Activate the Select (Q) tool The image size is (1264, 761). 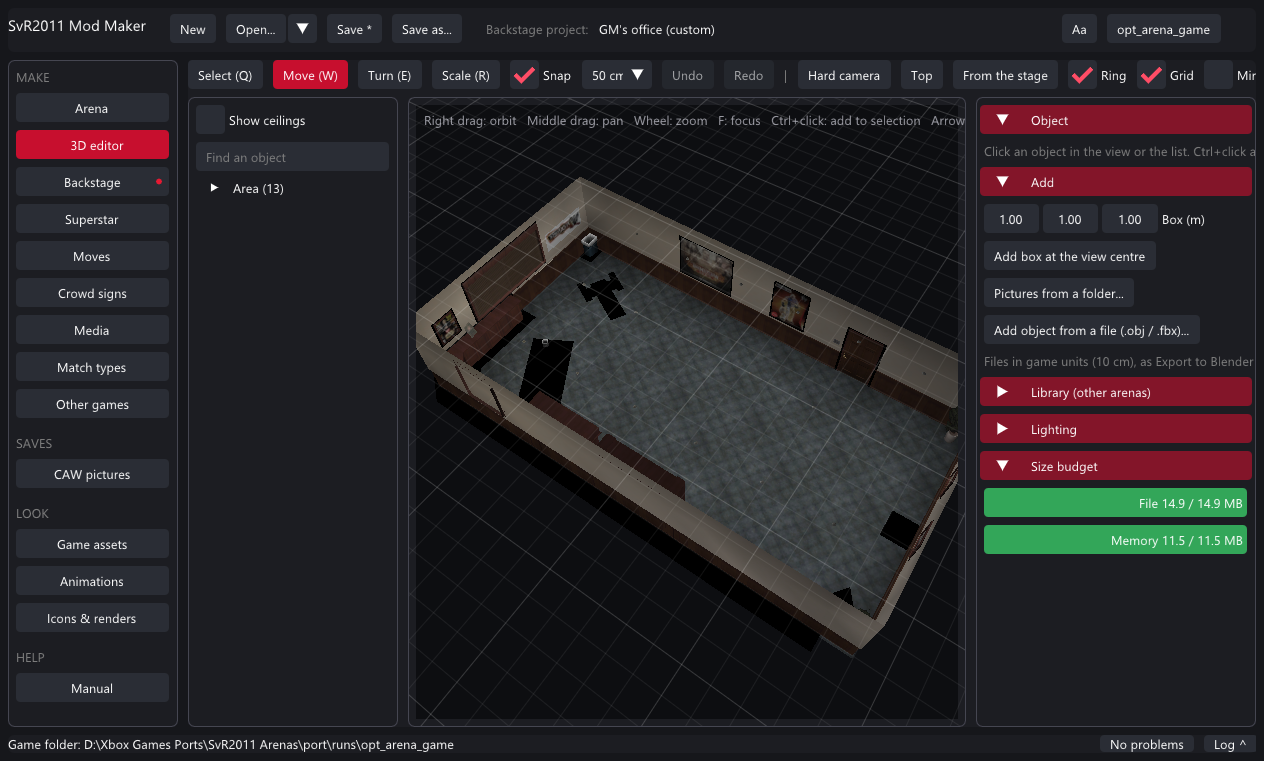(225, 75)
